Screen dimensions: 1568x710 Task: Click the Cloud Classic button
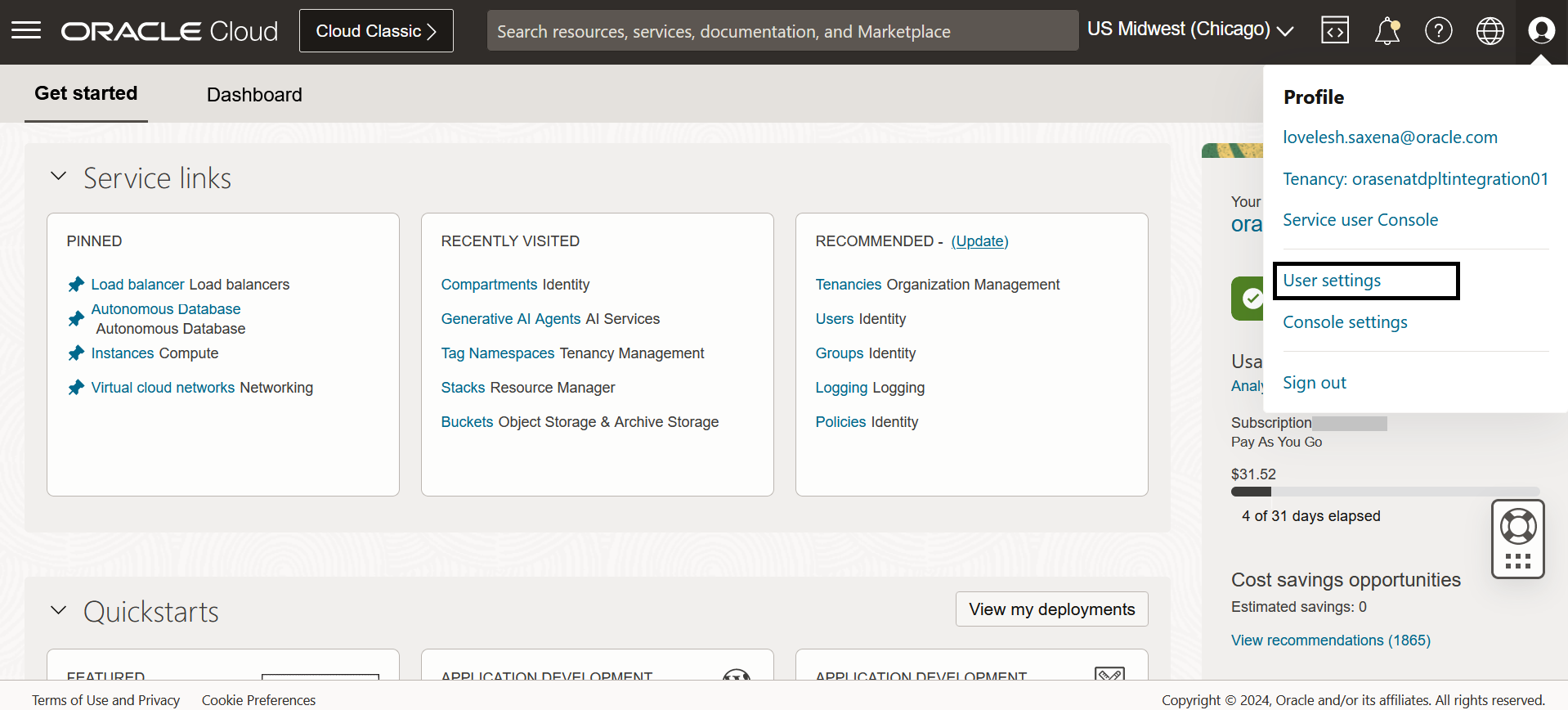(x=376, y=31)
